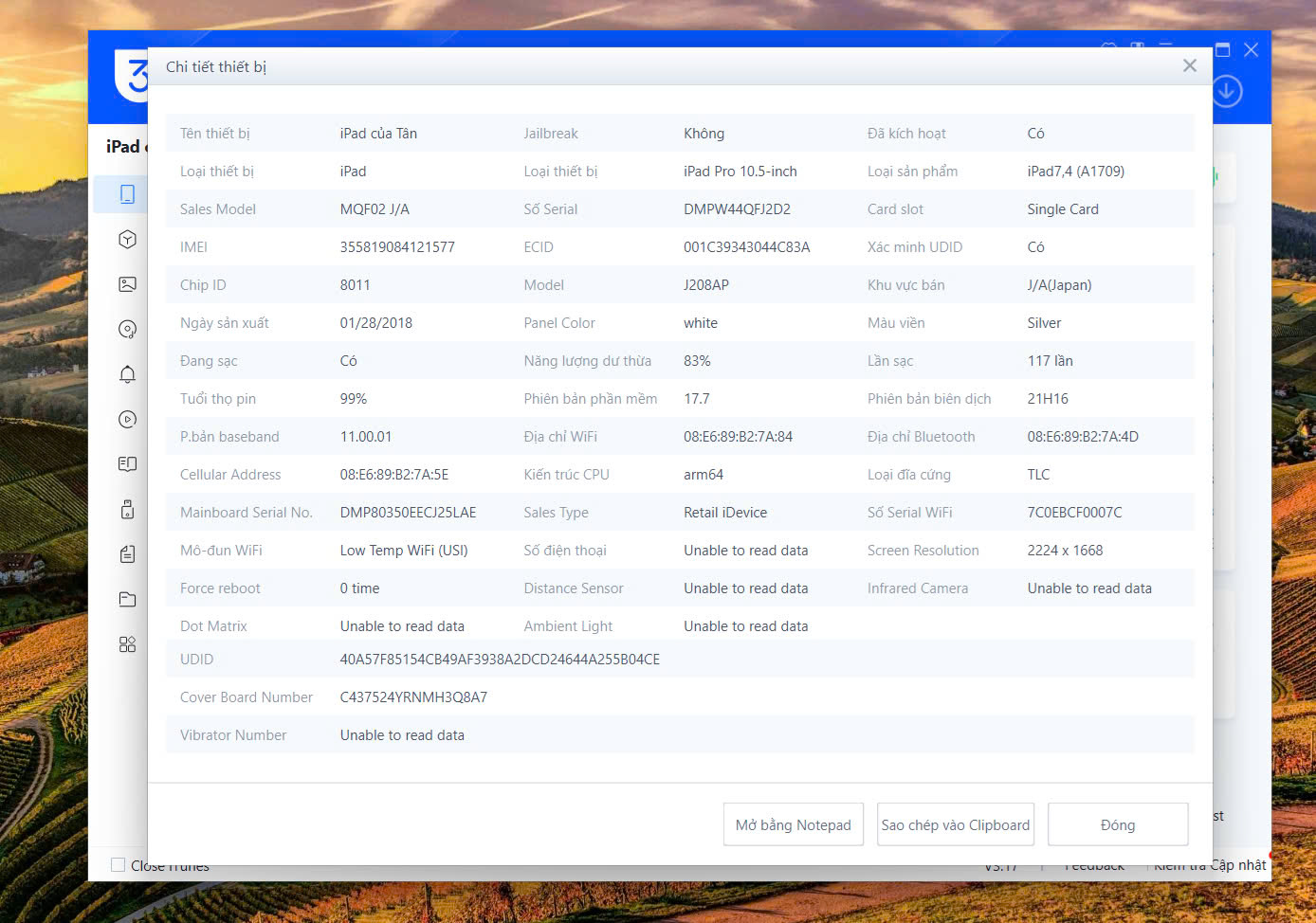Select build version 21H16

coord(1048,399)
